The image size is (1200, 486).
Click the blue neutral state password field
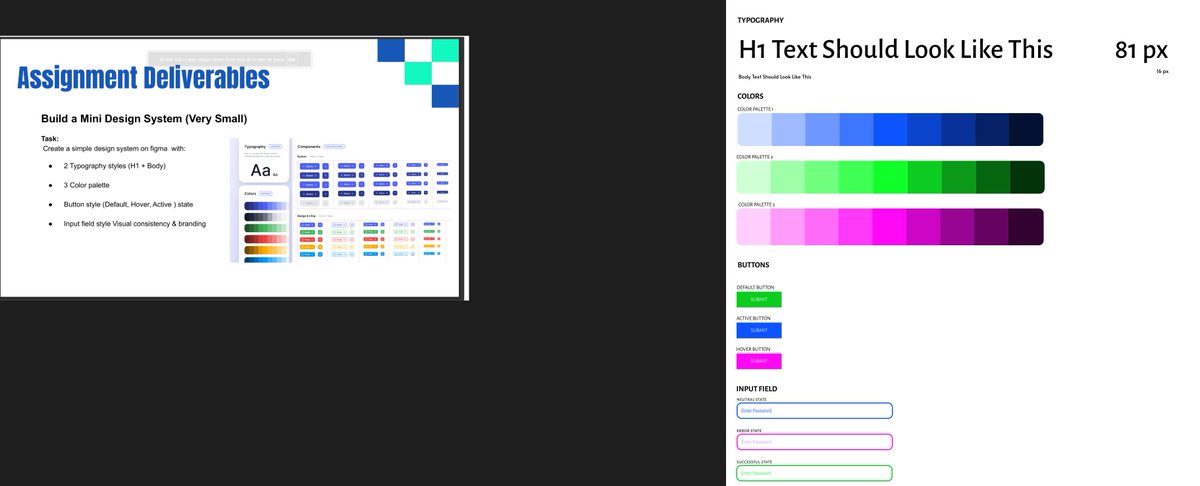click(815, 411)
